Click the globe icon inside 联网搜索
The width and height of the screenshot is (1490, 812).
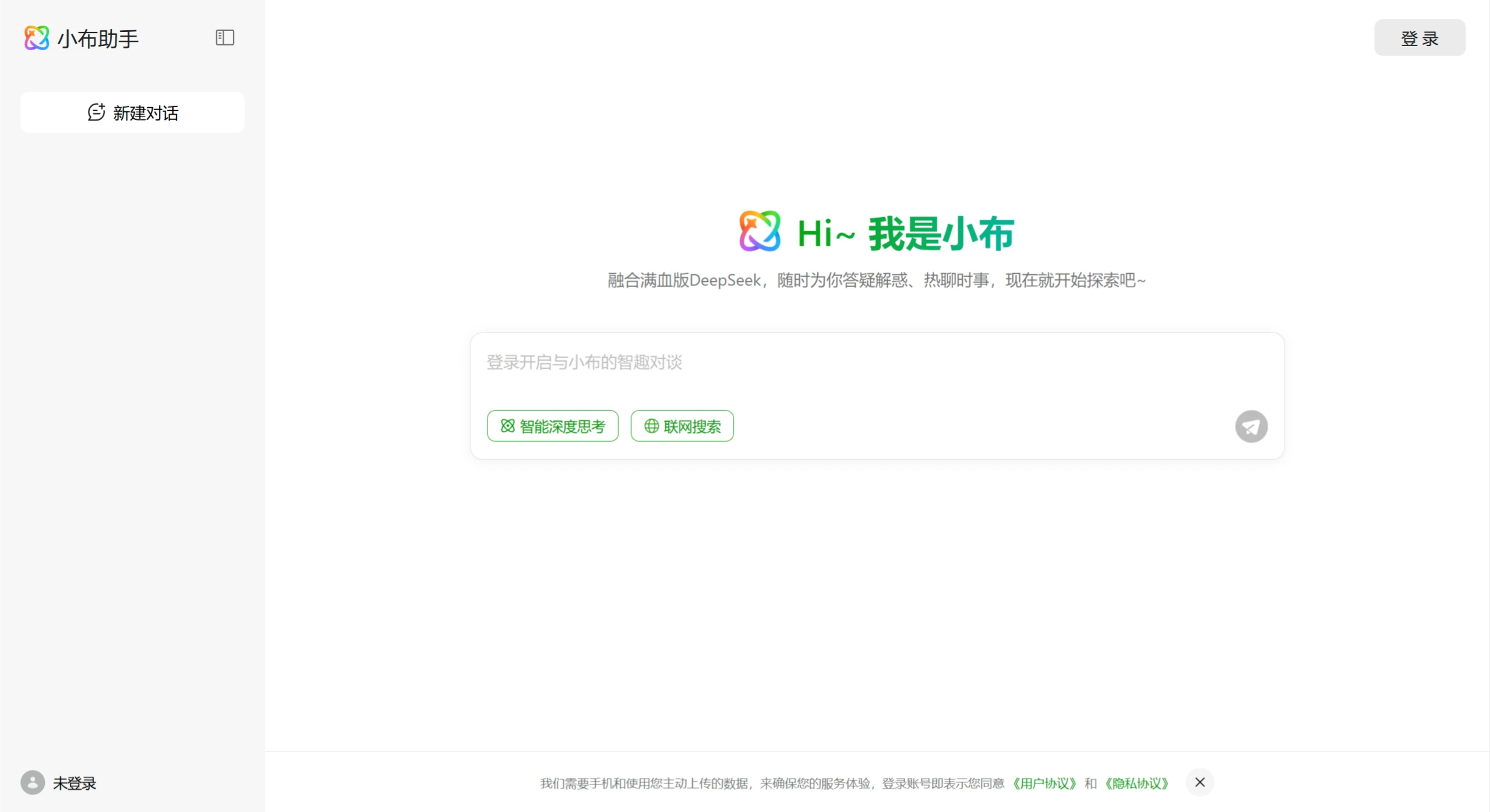651,426
